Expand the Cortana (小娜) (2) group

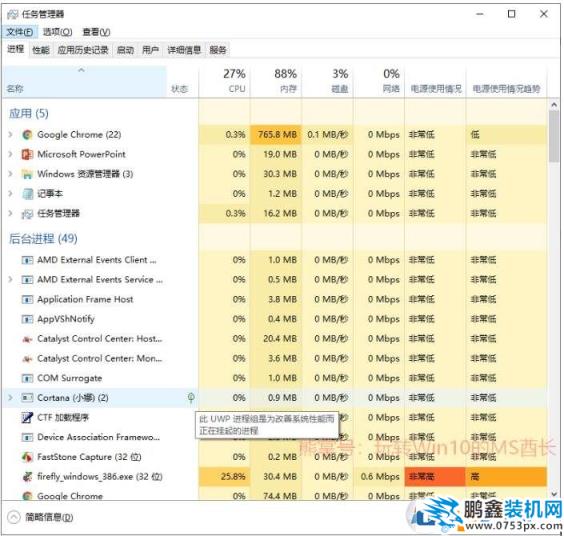tap(10, 398)
